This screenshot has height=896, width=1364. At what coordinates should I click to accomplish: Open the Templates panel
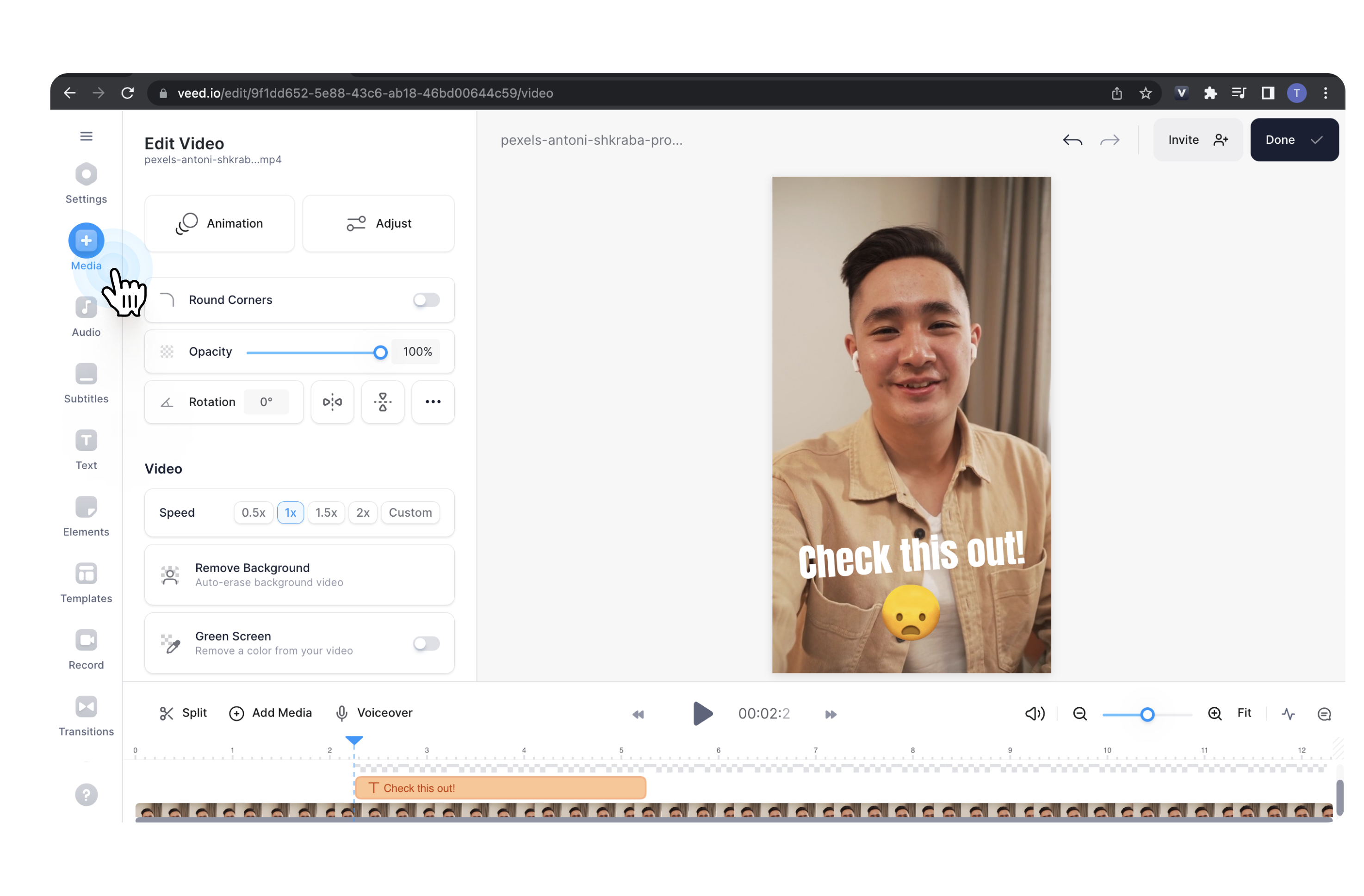click(x=86, y=583)
